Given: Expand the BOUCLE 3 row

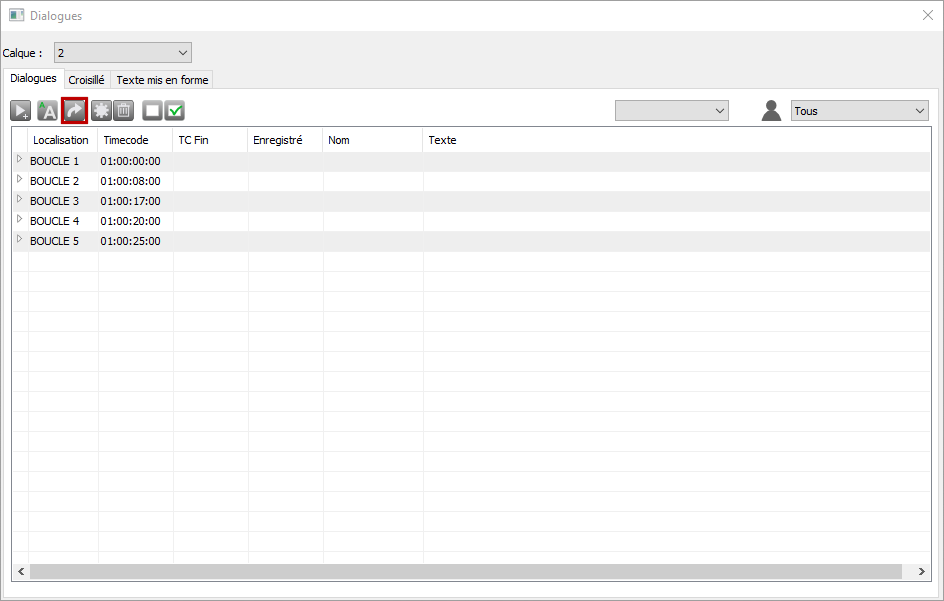Looking at the screenshot, I should coord(19,199).
